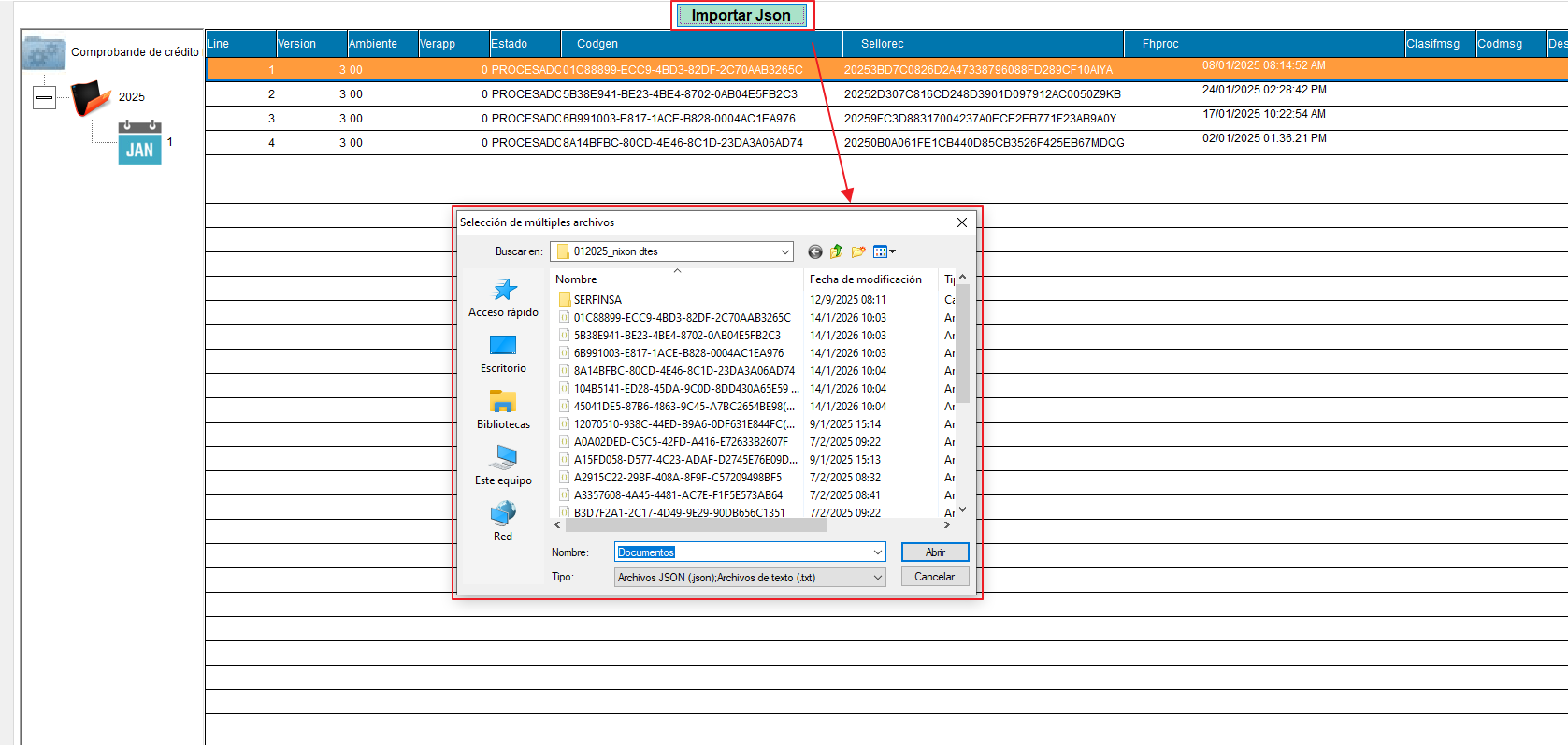
Task: Select grid row with Codgen 8A14BFBC-80CD
Action: pos(886,142)
